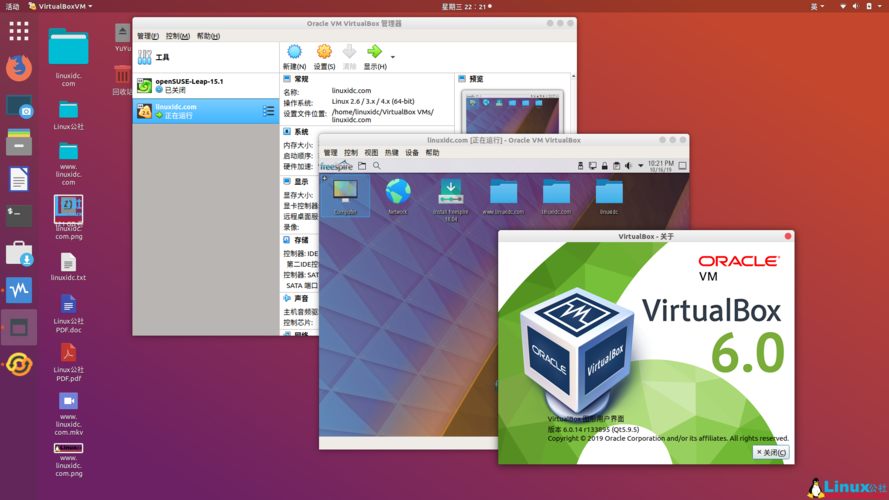Click the guest show desktop panel icon
Image resolution: width=889 pixels, height=500 pixels.
[x=683, y=166]
